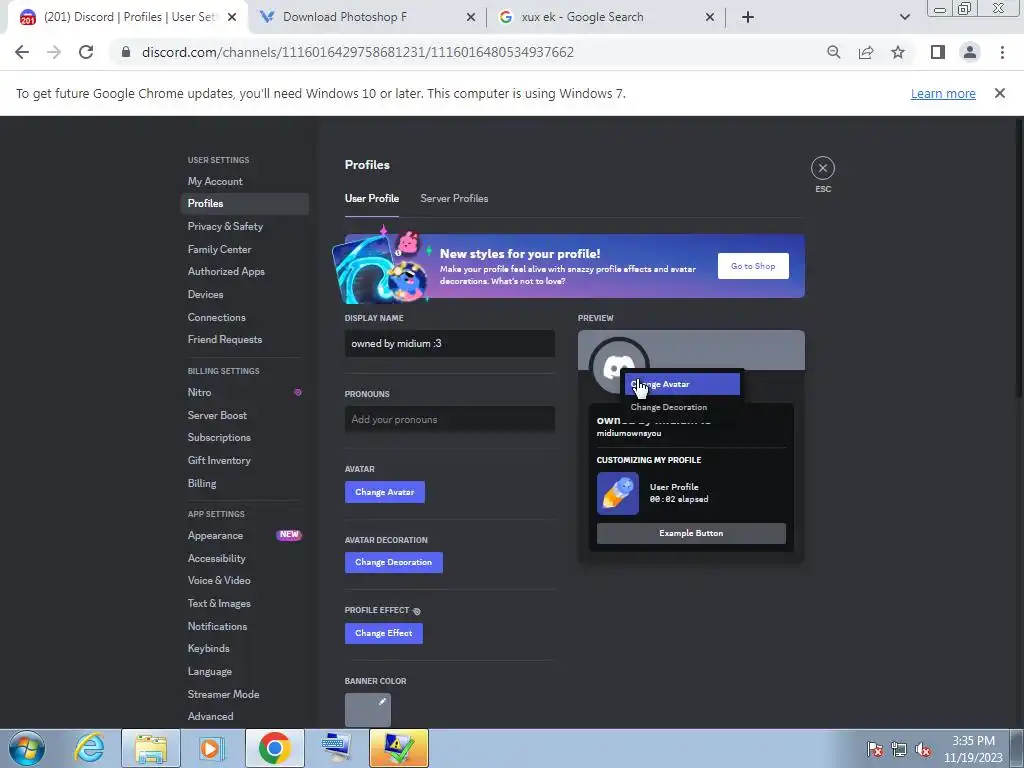
Task: Click the Pronouns input field
Action: click(449, 419)
